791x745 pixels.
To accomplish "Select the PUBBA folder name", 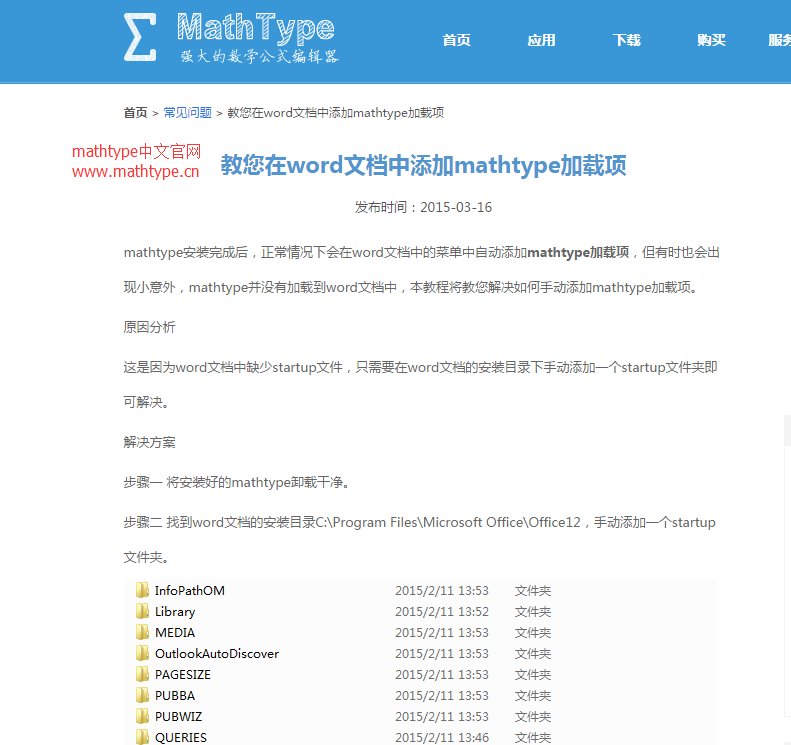I will click(x=175, y=696).
